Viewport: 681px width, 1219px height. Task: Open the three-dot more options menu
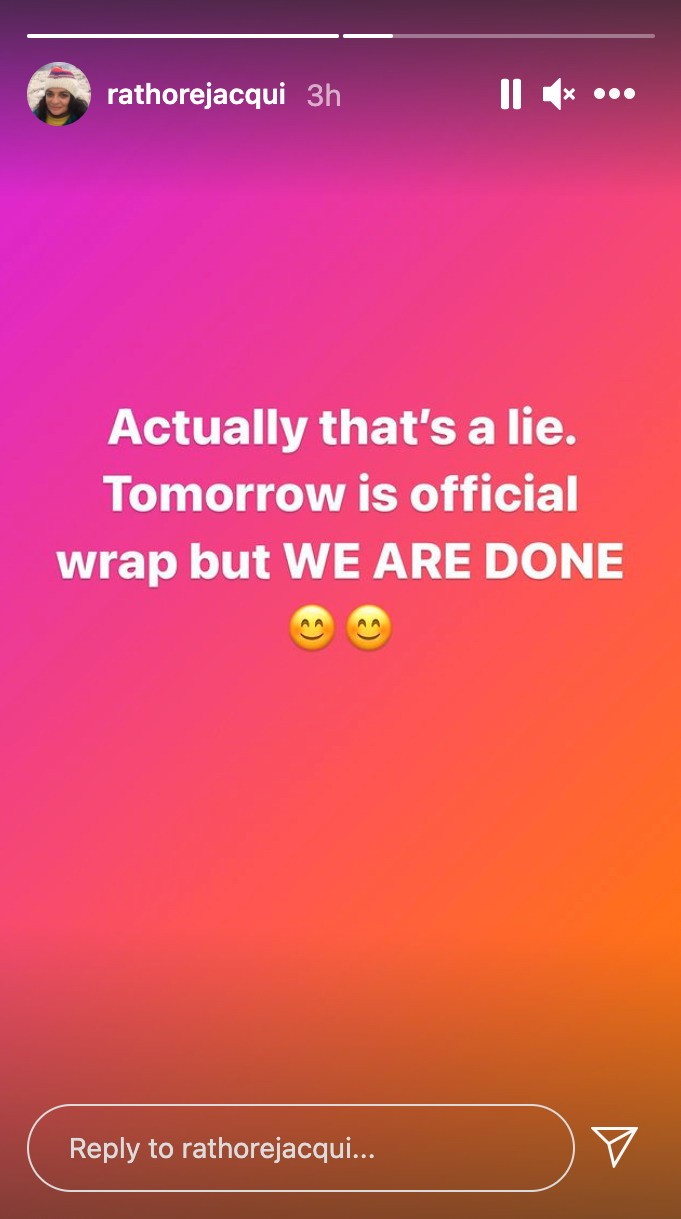coord(614,95)
